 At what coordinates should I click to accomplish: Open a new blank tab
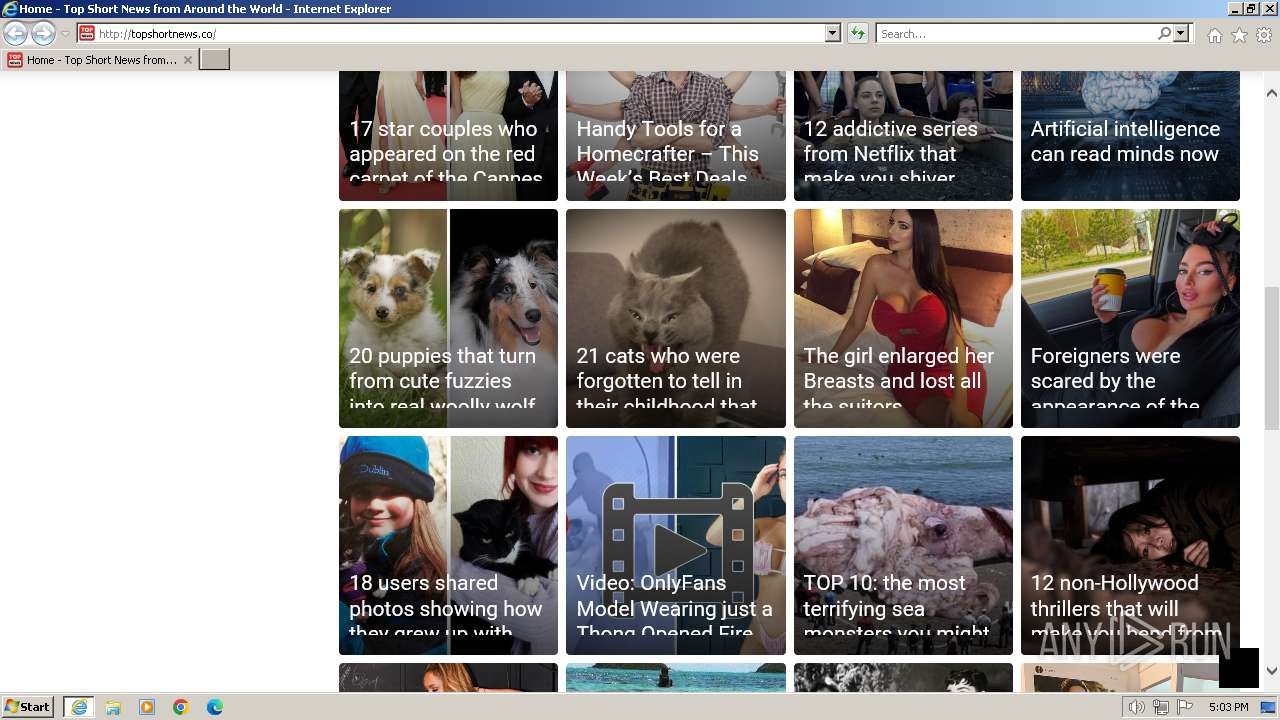pos(215,60)
